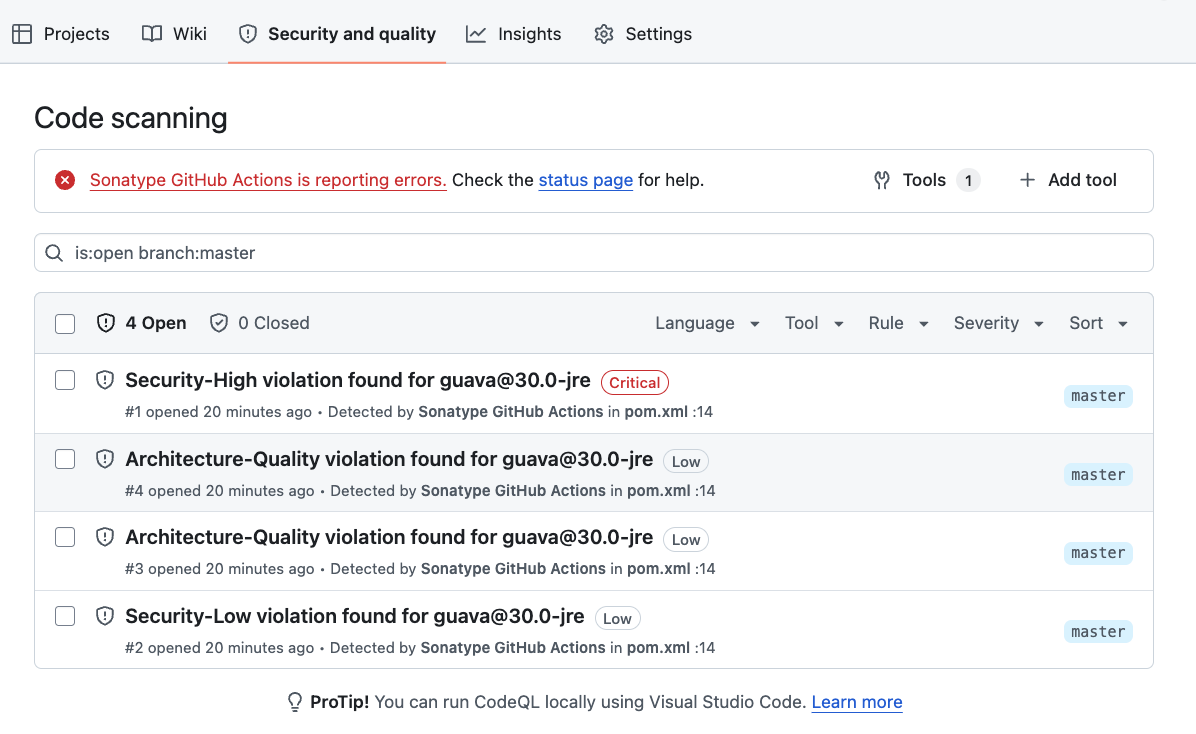Screen dimensions: 1196x734
Task: Click the Wiki book icon
Action: click(x=152, y=34)
